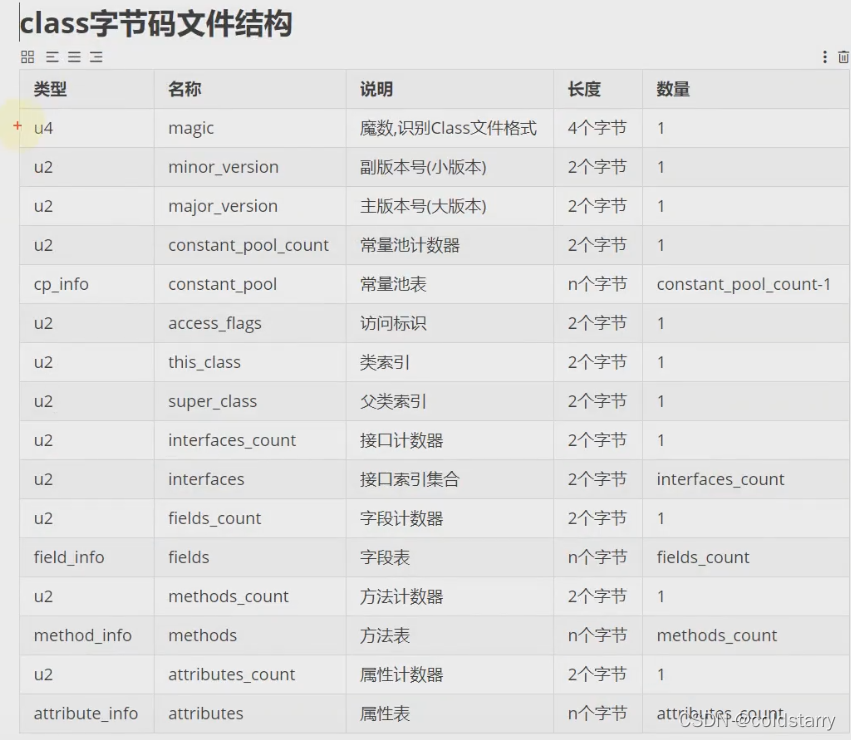The image size is (851, 740).
Task: Select the 'attribute_info' type cell
Action: 86,714
